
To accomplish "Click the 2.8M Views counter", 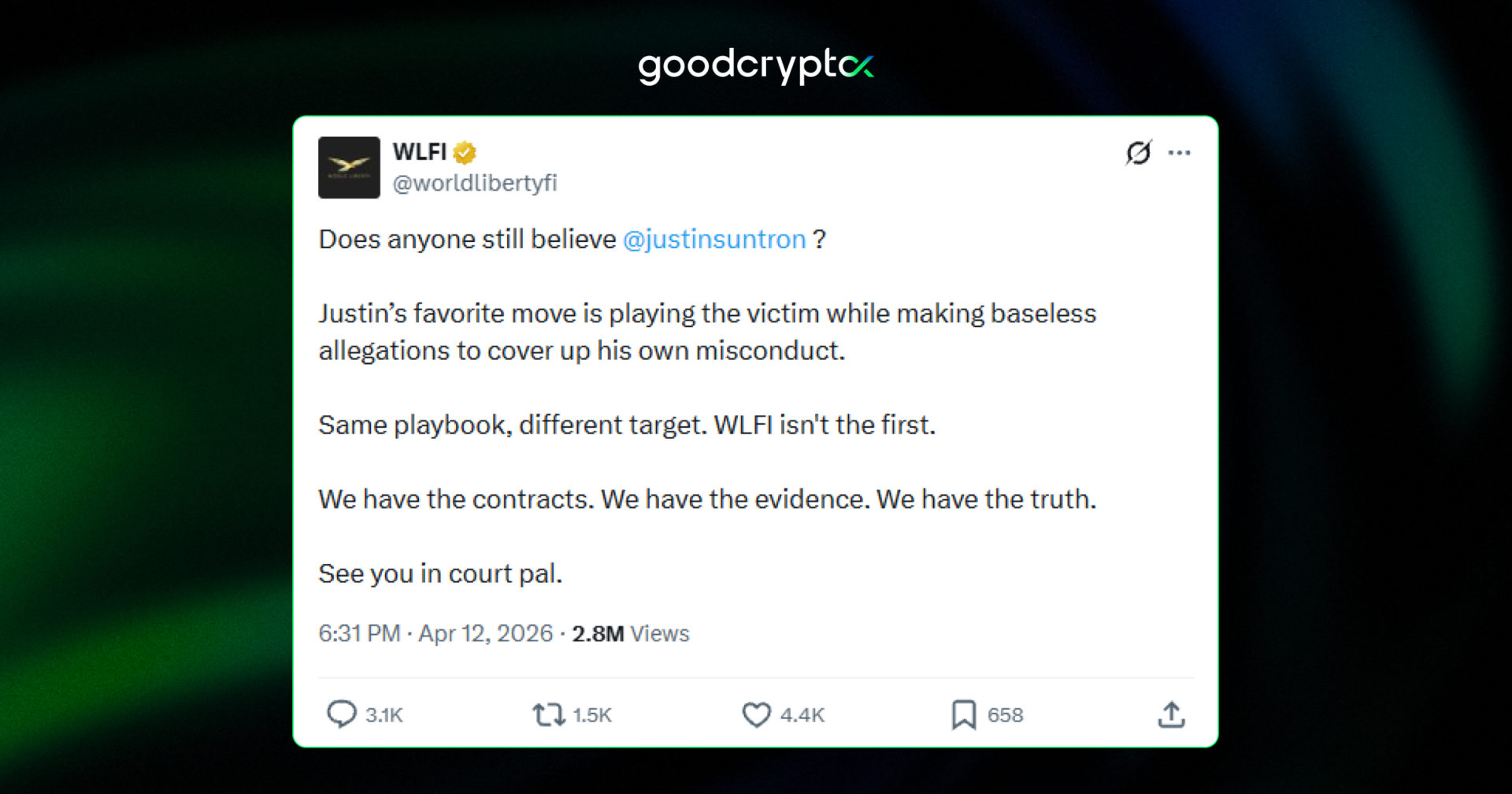I will (x=630, y=633).
